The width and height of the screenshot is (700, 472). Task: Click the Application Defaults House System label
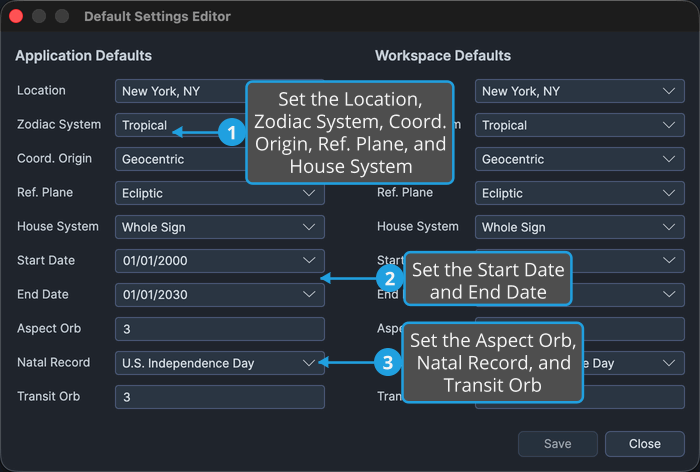pos(58,226)
